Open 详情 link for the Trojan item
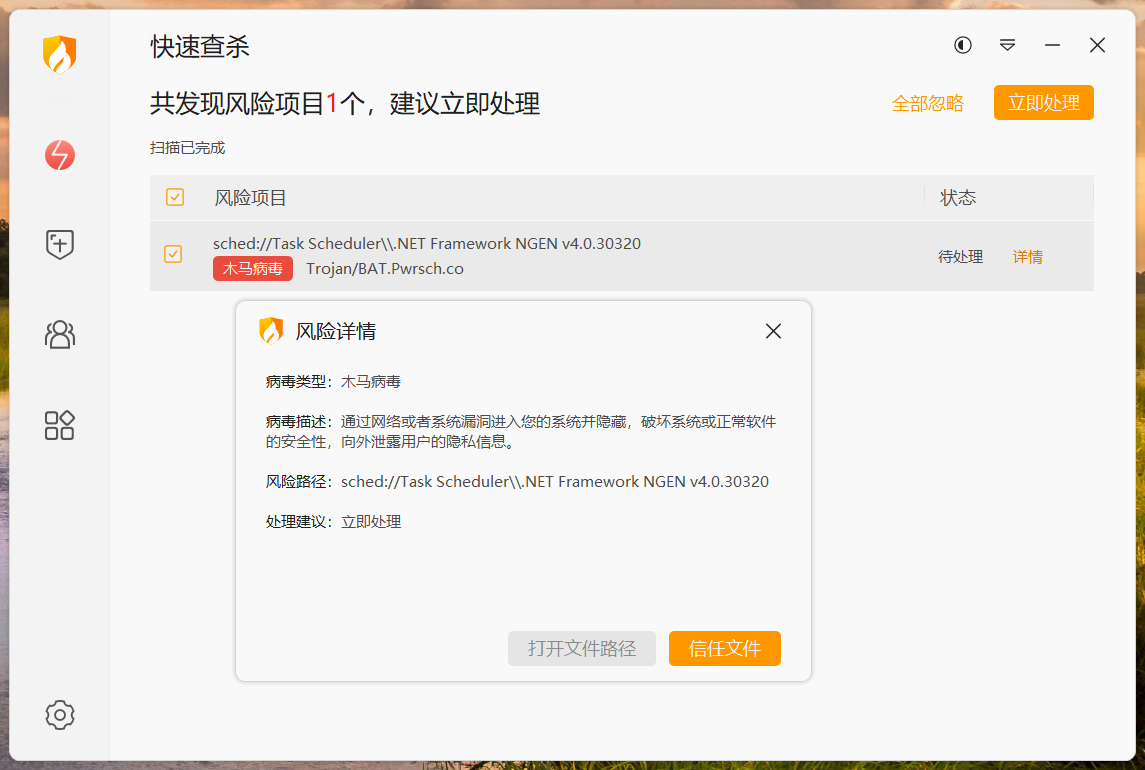Image resolution: width=1145 pixels, height=770 pixels. point(1027,257)
